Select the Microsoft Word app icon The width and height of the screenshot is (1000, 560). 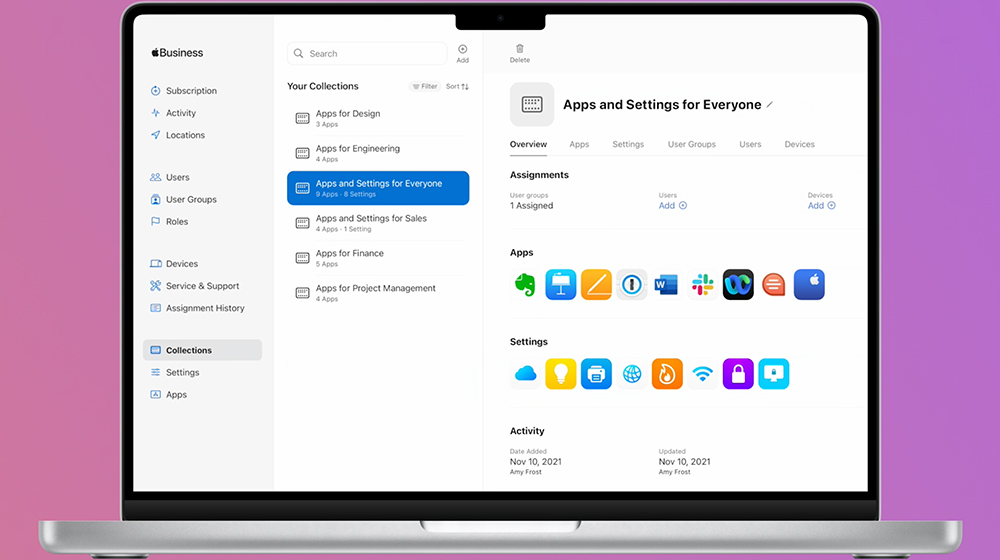667,284
